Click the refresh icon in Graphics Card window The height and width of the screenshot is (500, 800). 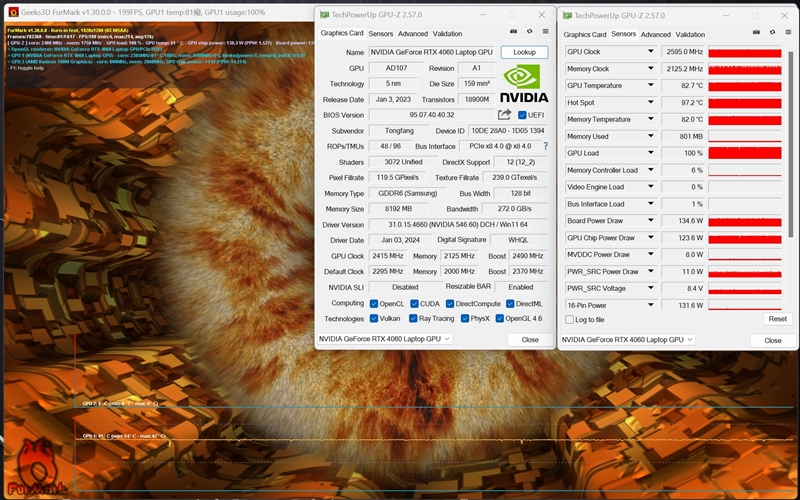point(530,32)
